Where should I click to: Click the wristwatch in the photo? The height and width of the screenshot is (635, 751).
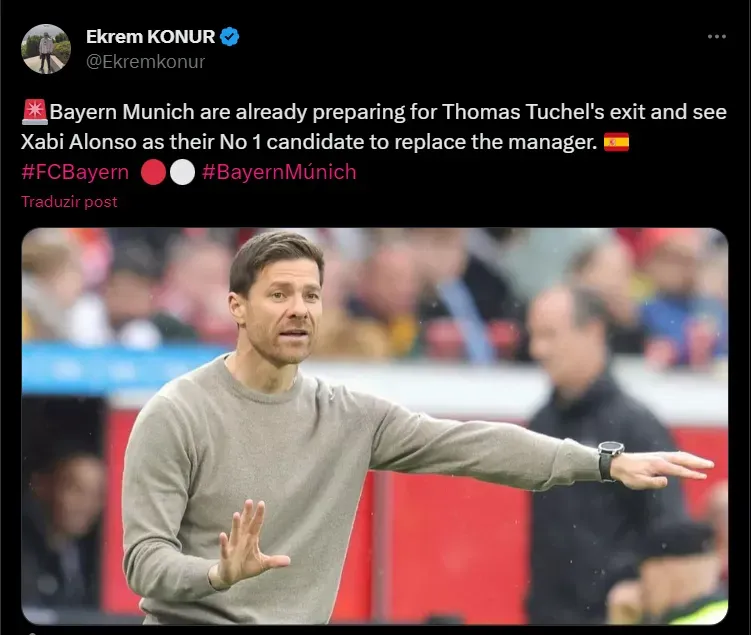(610, 461)
